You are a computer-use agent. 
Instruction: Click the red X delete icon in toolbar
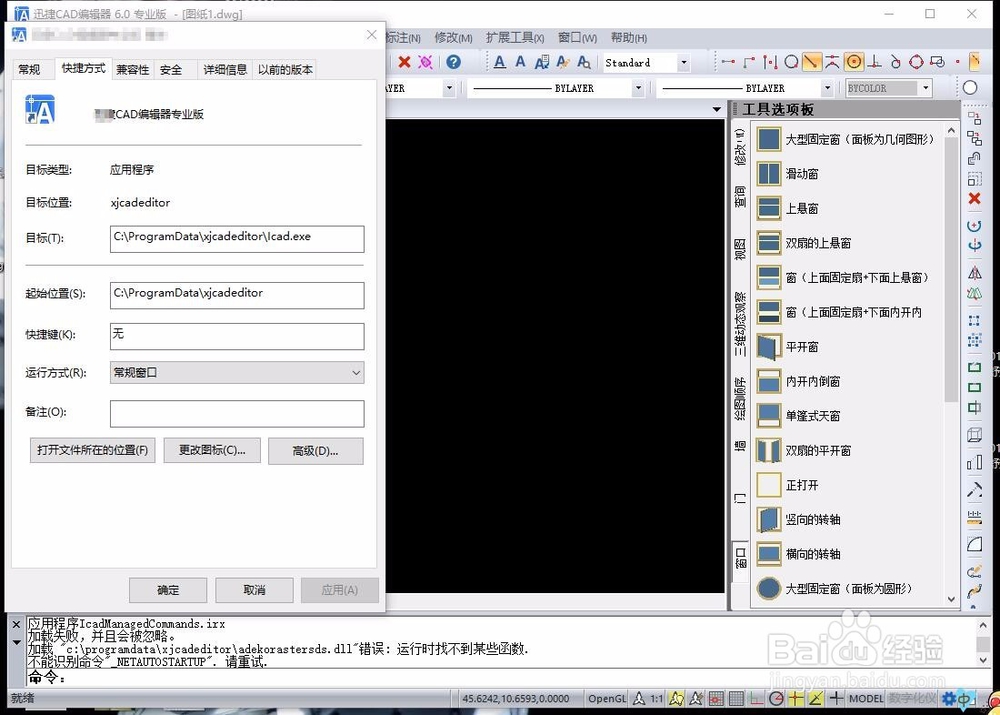tap(404, 62)
